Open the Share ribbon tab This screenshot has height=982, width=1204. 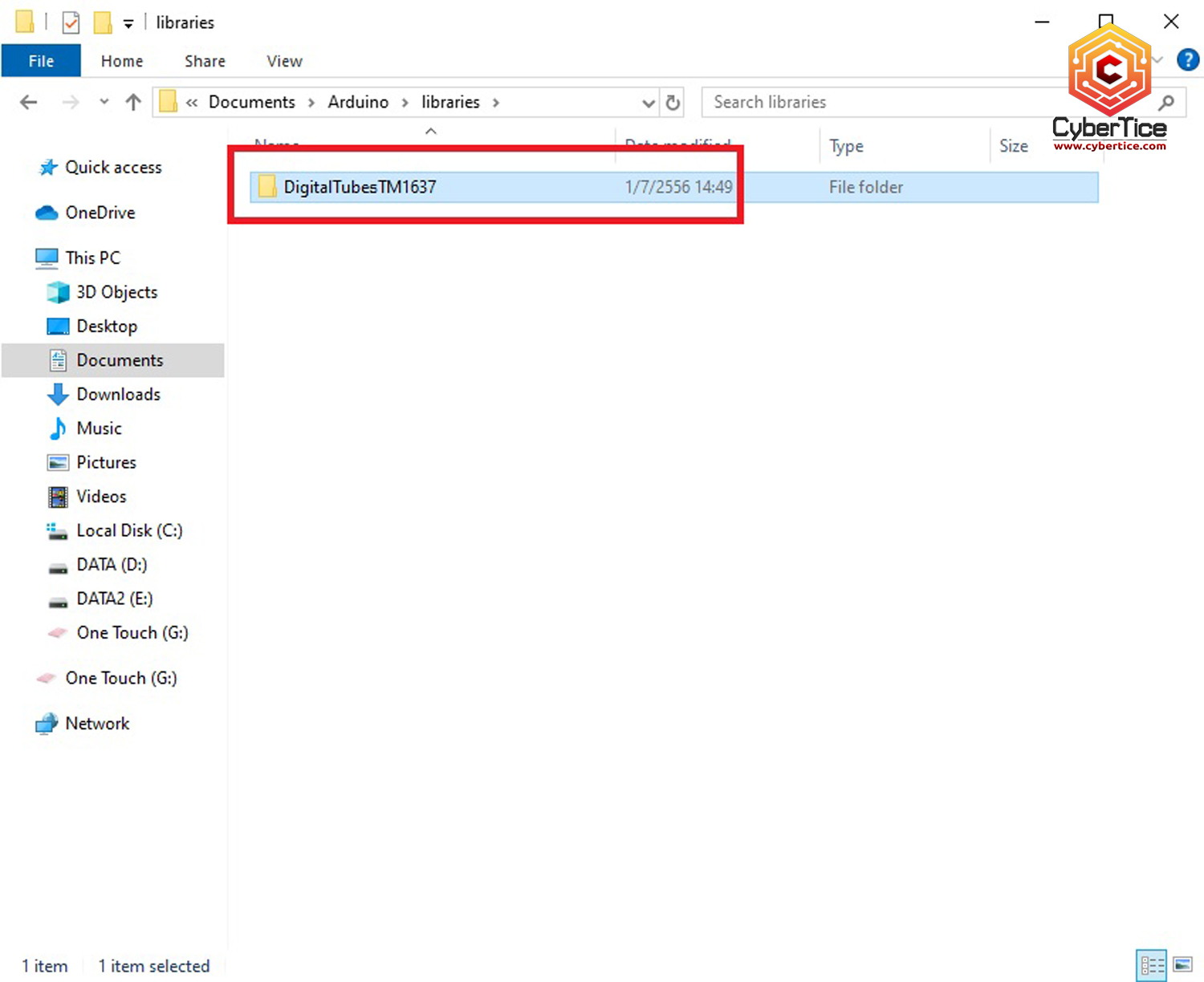pyautogui.click(x=205, y=61)
